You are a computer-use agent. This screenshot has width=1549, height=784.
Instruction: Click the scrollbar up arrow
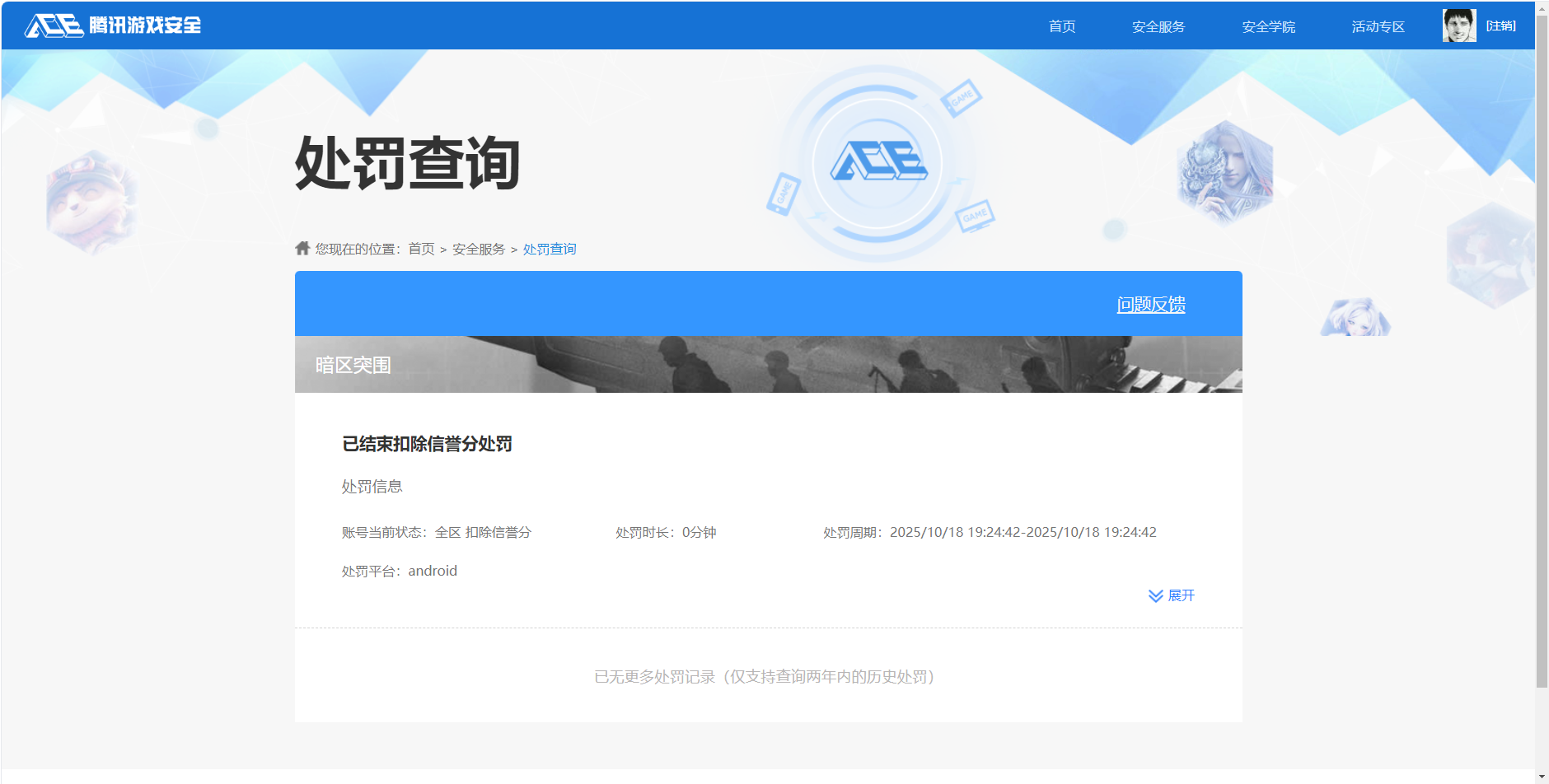1542,8
